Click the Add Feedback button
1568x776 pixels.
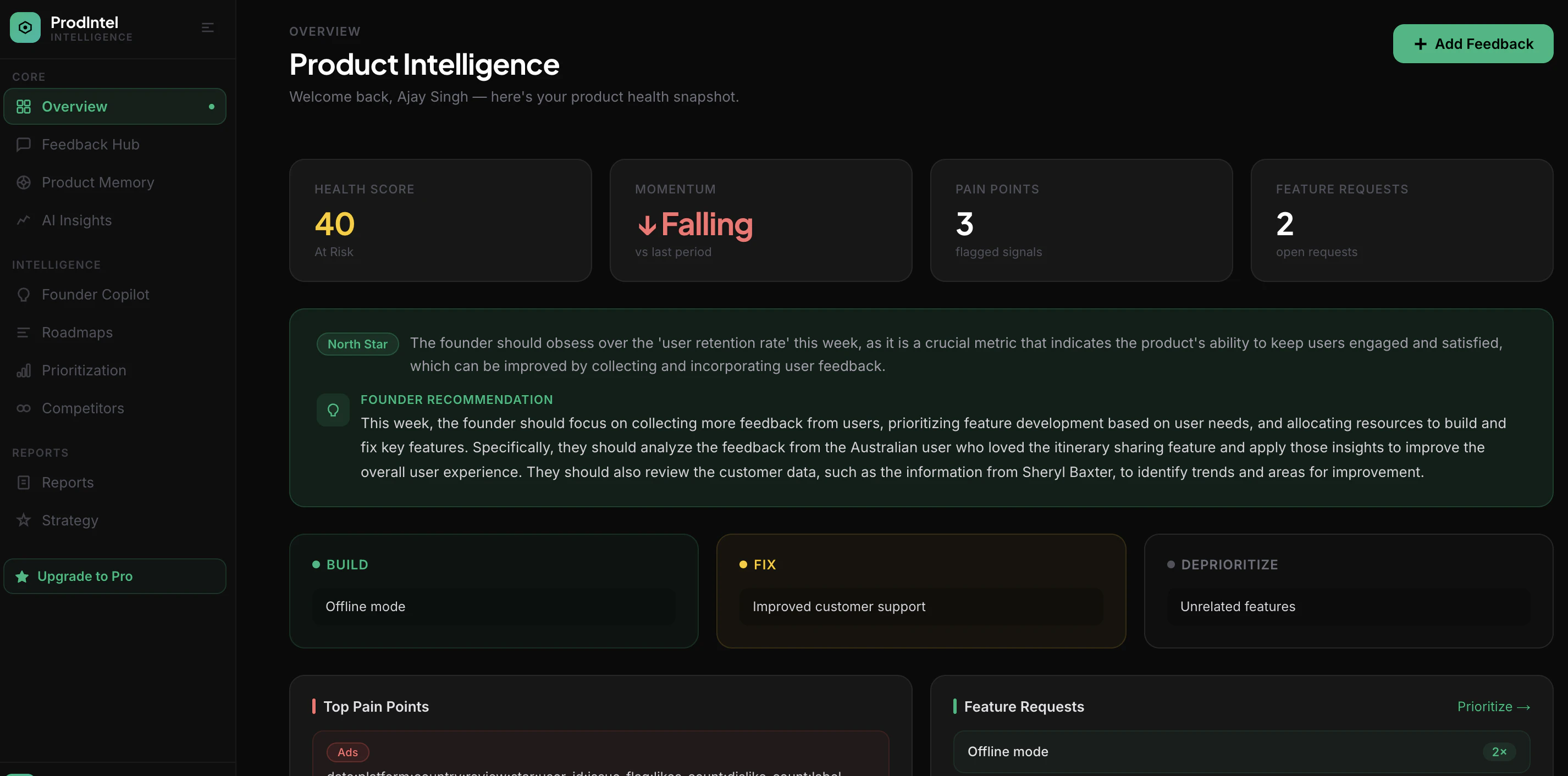point(1472,44)
